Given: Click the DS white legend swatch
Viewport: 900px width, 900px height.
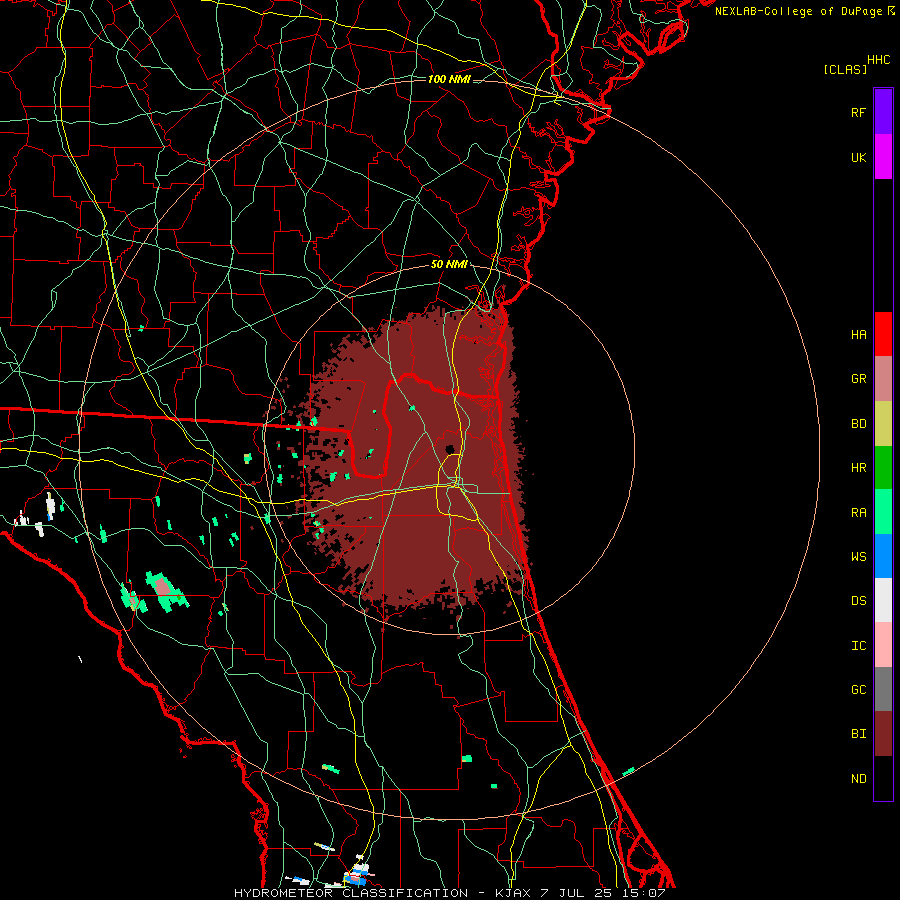Looking at the screenshot, I should 883,600.
